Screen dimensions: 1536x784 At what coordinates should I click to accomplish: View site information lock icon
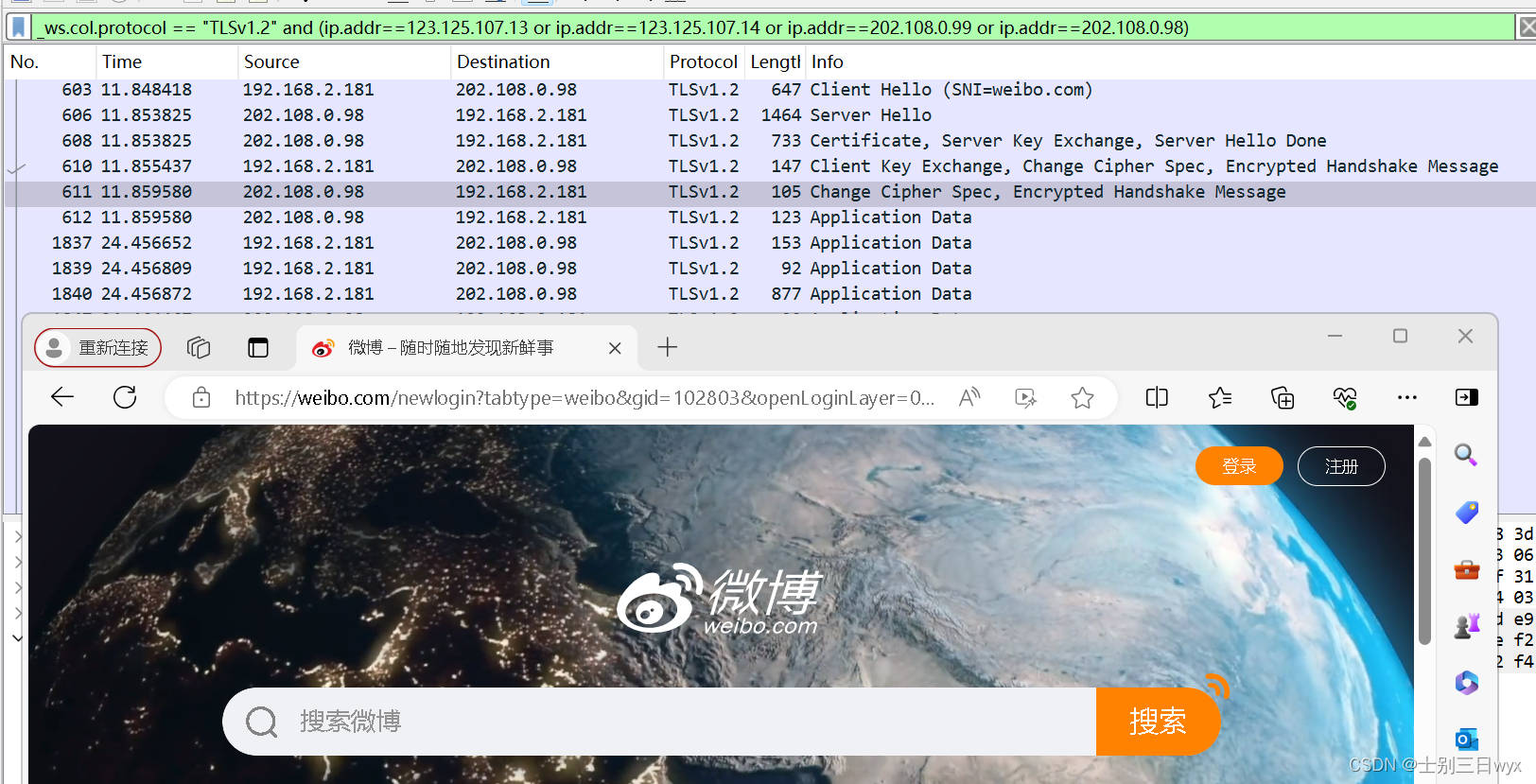pyautogui.click(x=201, y=398)
